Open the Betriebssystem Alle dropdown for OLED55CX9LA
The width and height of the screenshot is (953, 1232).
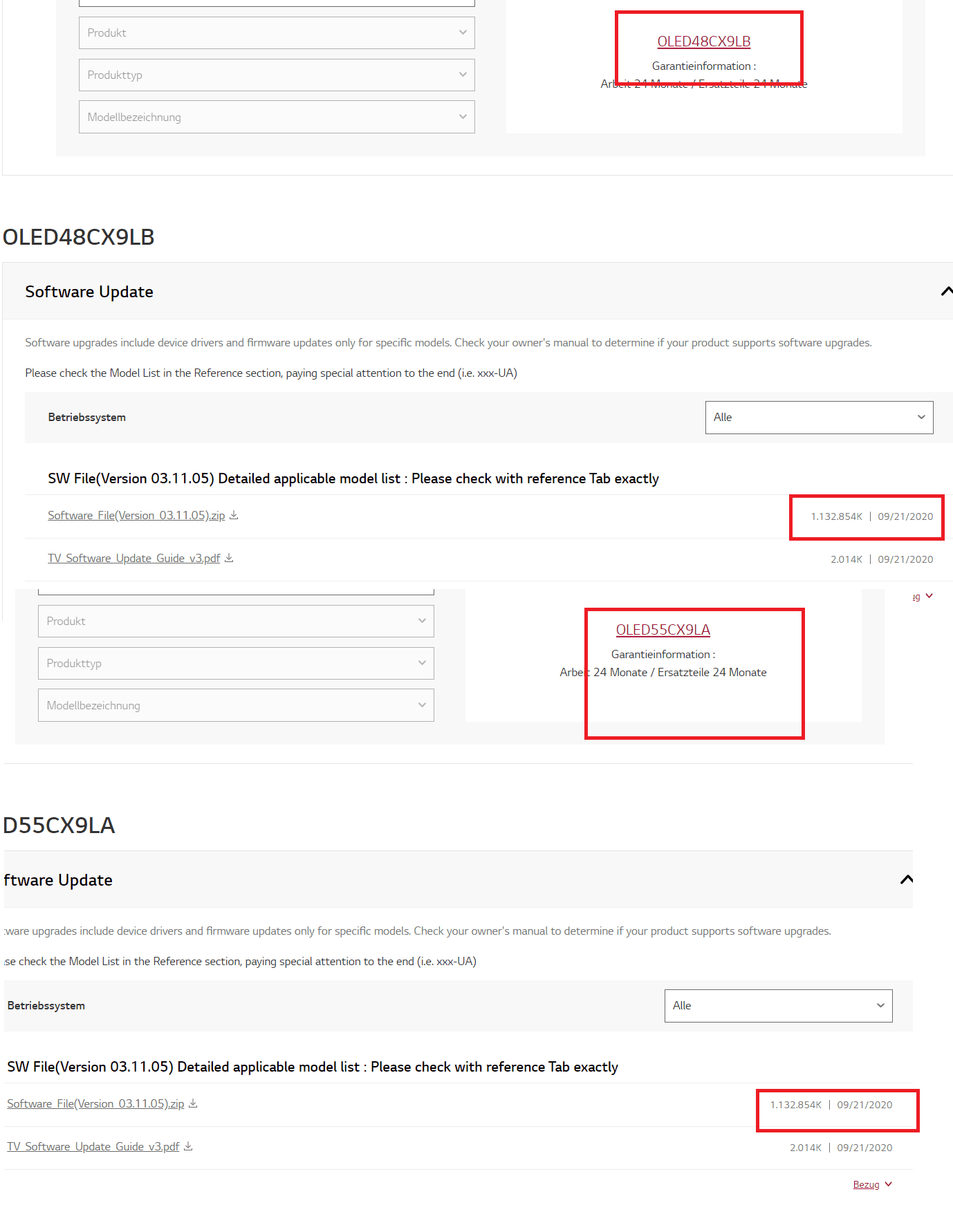click(778, 1006)
